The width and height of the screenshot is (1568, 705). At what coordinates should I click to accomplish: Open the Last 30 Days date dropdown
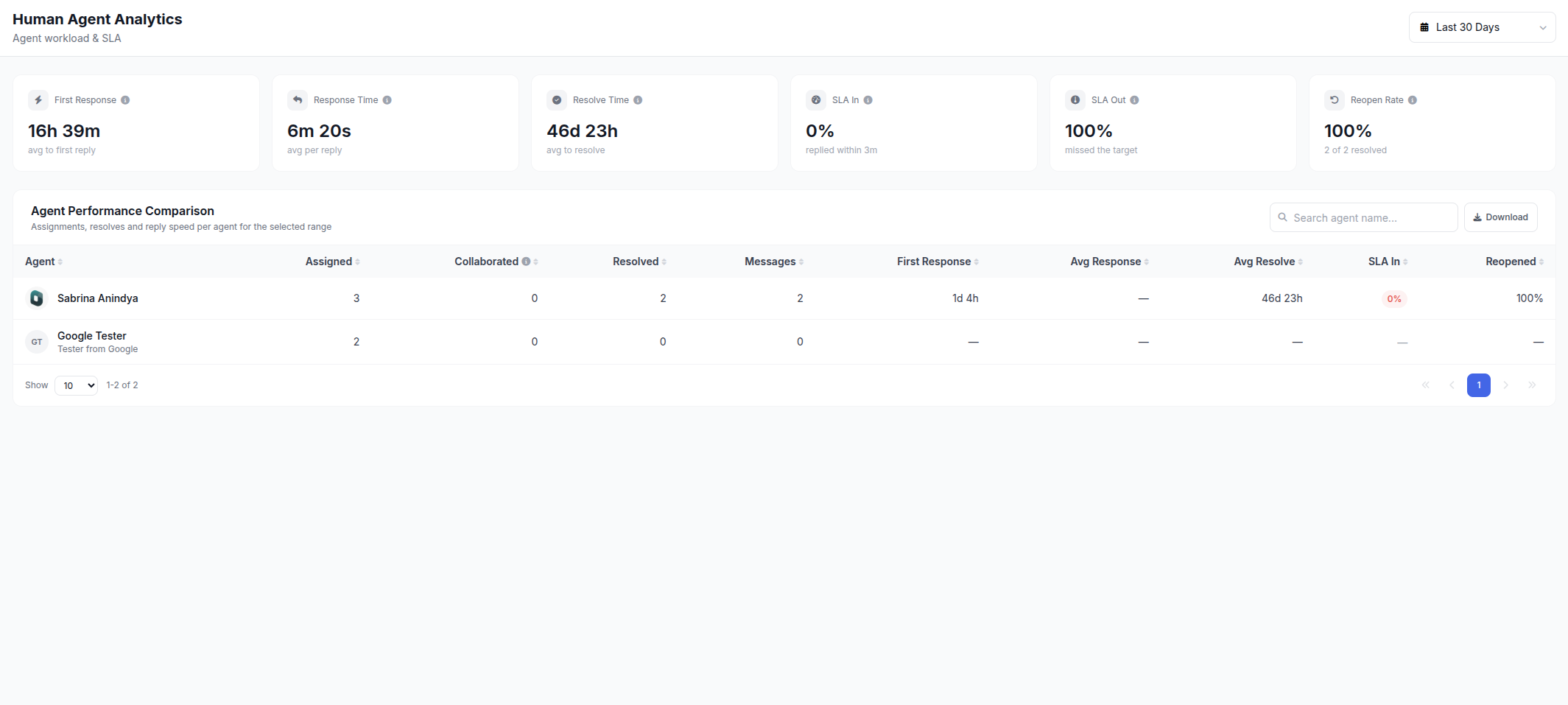click(1482, 27)
